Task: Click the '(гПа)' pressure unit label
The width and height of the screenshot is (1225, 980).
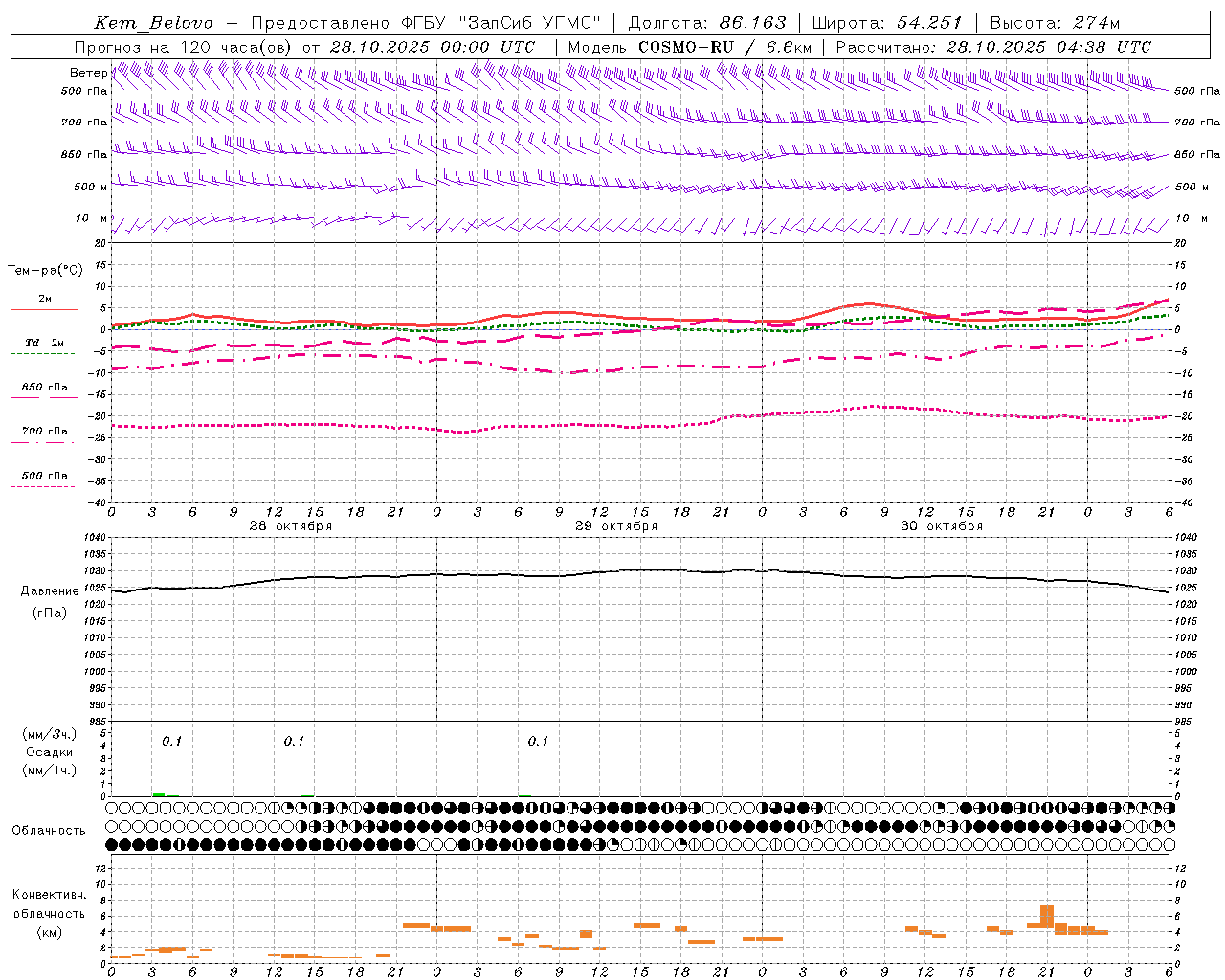Action: point(50,612)
